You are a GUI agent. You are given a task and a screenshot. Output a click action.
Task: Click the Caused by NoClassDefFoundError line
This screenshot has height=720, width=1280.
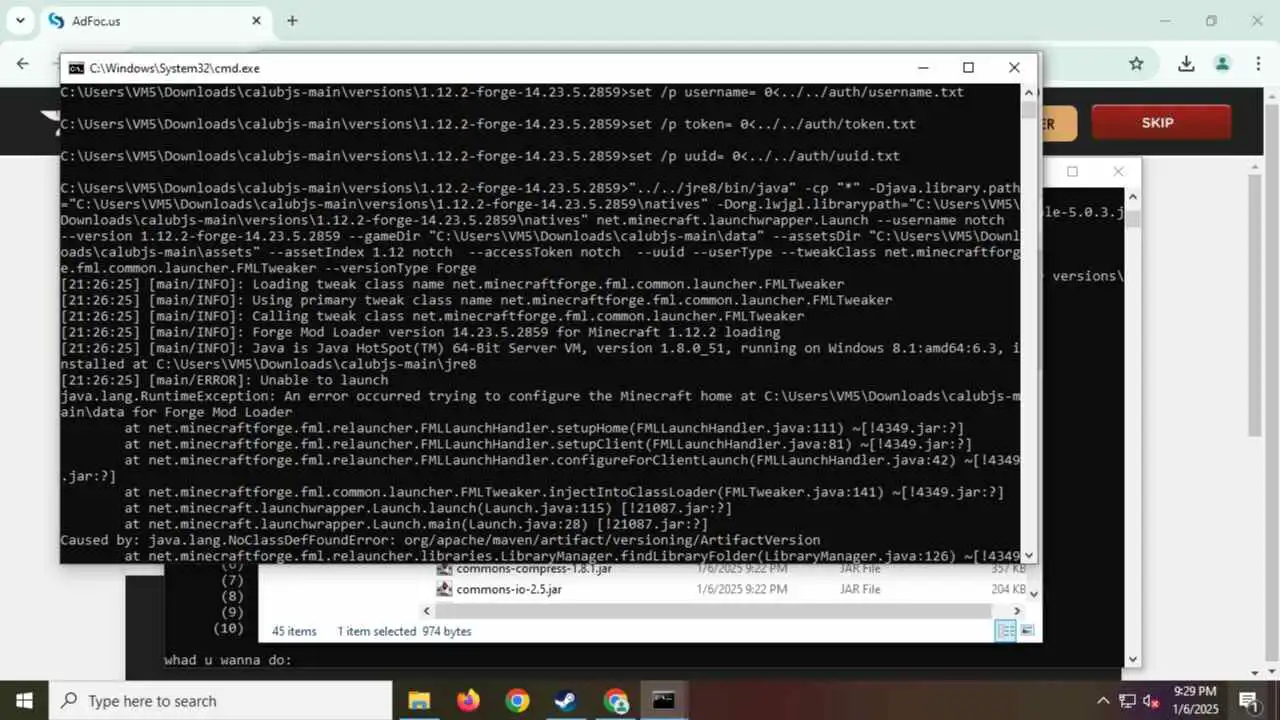(440, 540)
